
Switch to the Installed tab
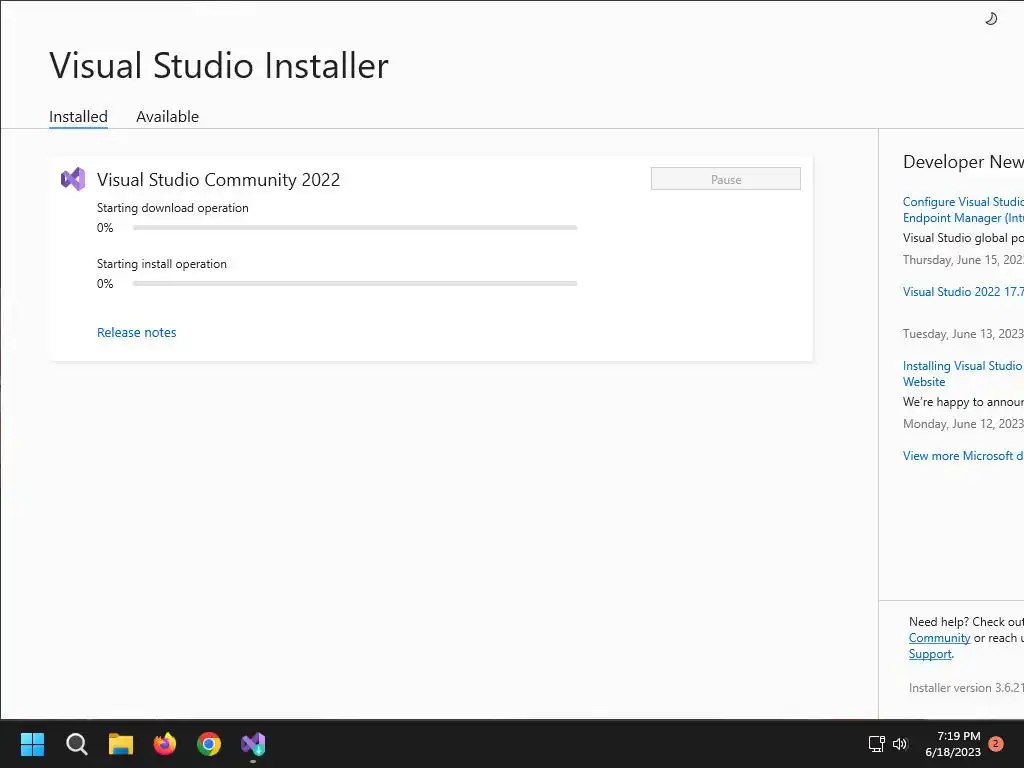click(x=78, y=116)
